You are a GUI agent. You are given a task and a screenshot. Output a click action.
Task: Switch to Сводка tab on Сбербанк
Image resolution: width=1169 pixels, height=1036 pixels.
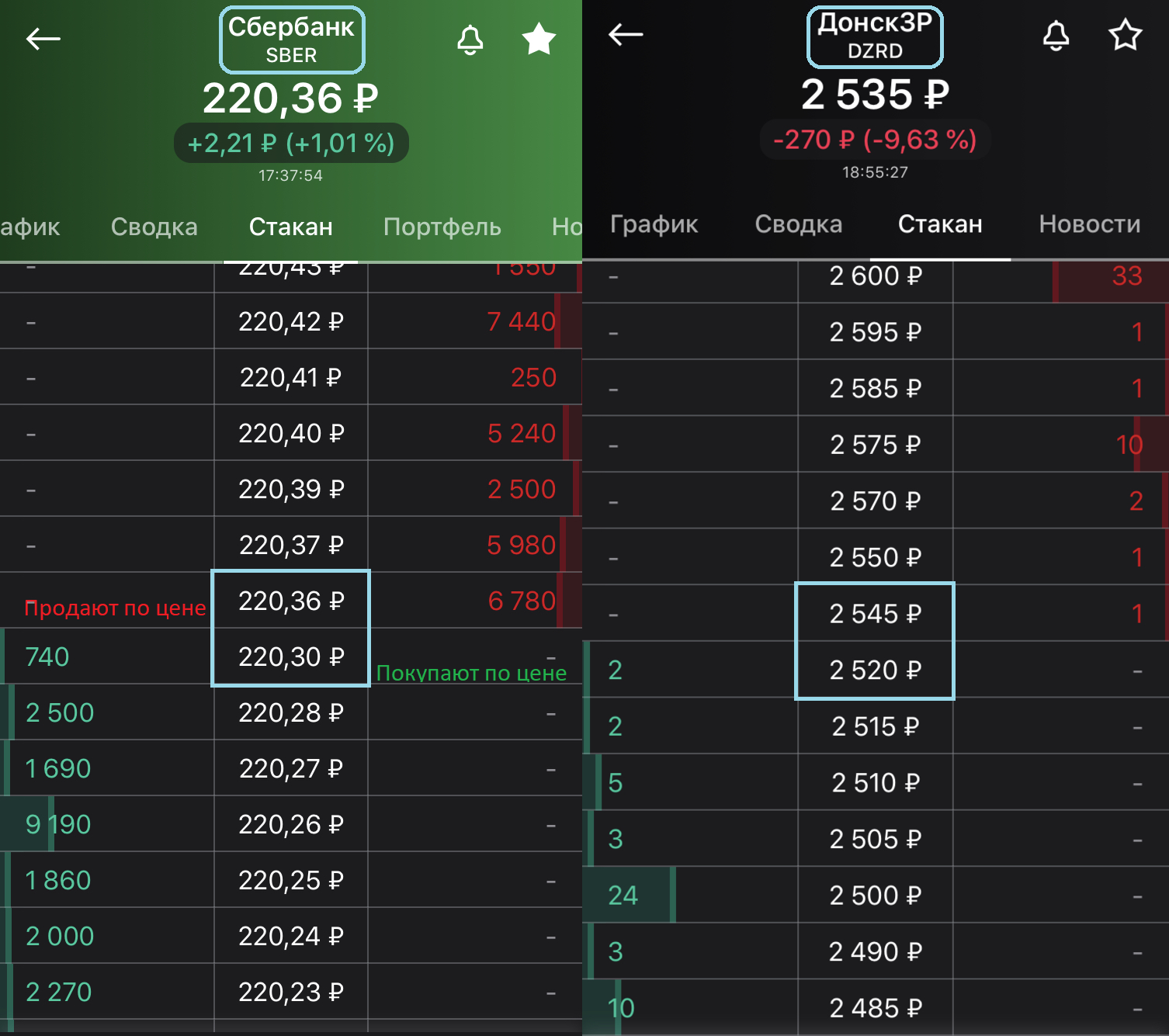154,227
